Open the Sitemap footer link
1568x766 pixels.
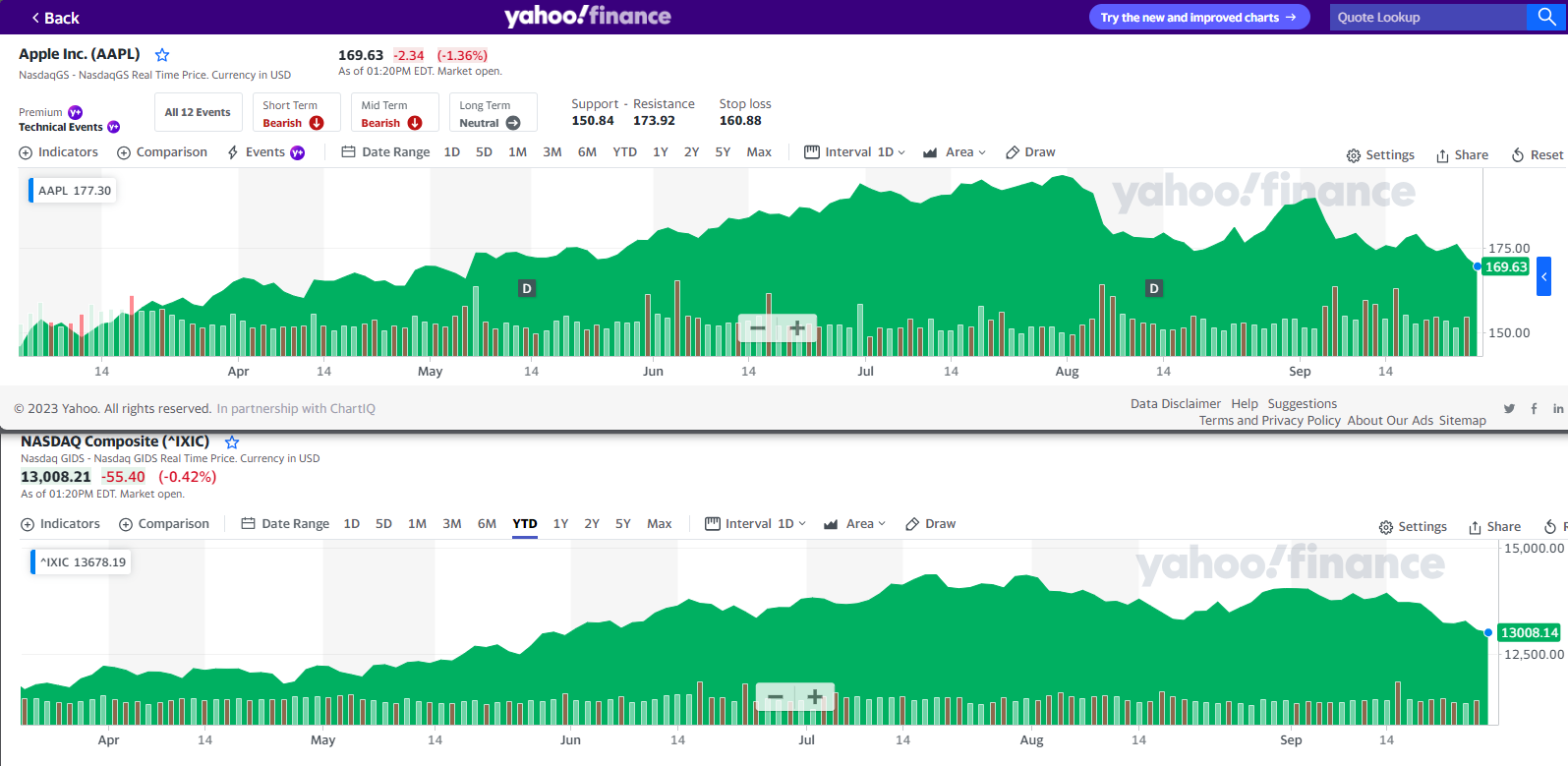click(1463, 421)
